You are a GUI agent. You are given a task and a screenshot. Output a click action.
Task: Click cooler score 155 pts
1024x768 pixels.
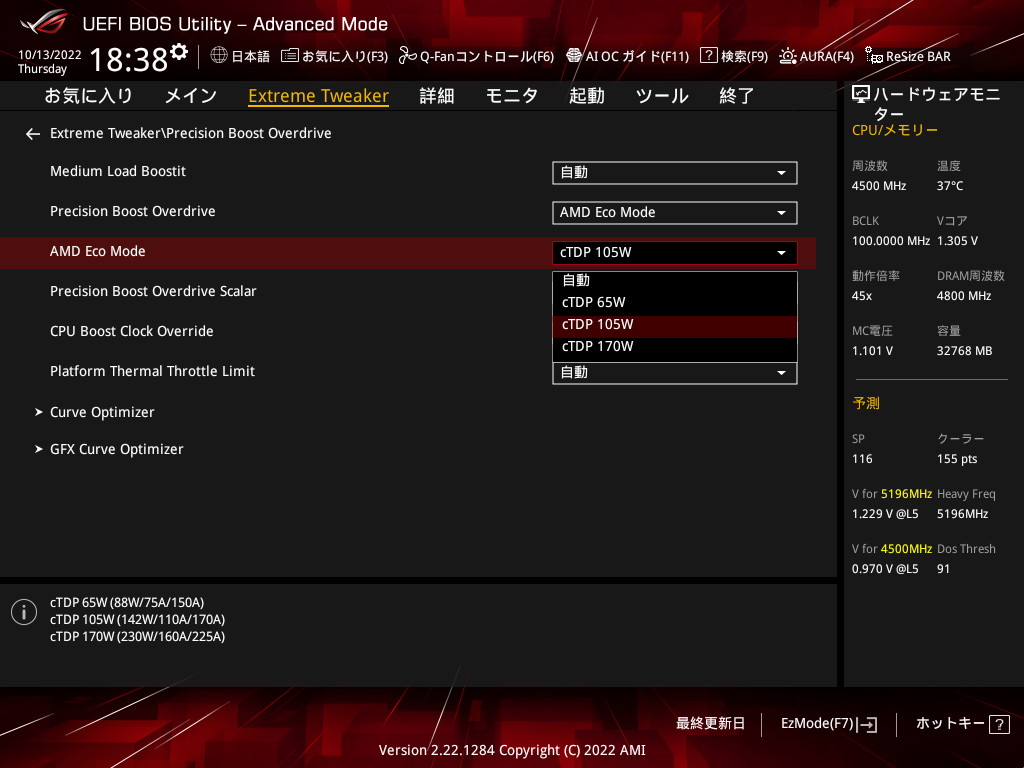[x=957, y=459]
